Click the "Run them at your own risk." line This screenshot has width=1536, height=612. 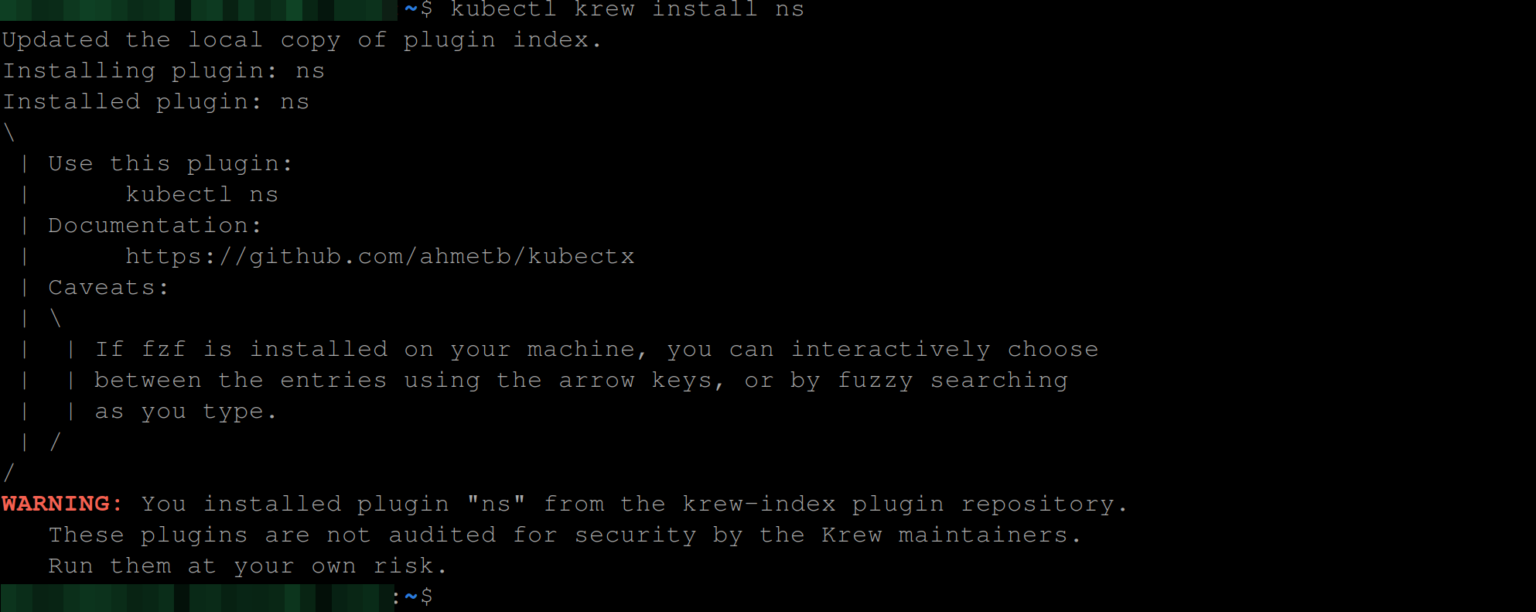click(248, 566)
